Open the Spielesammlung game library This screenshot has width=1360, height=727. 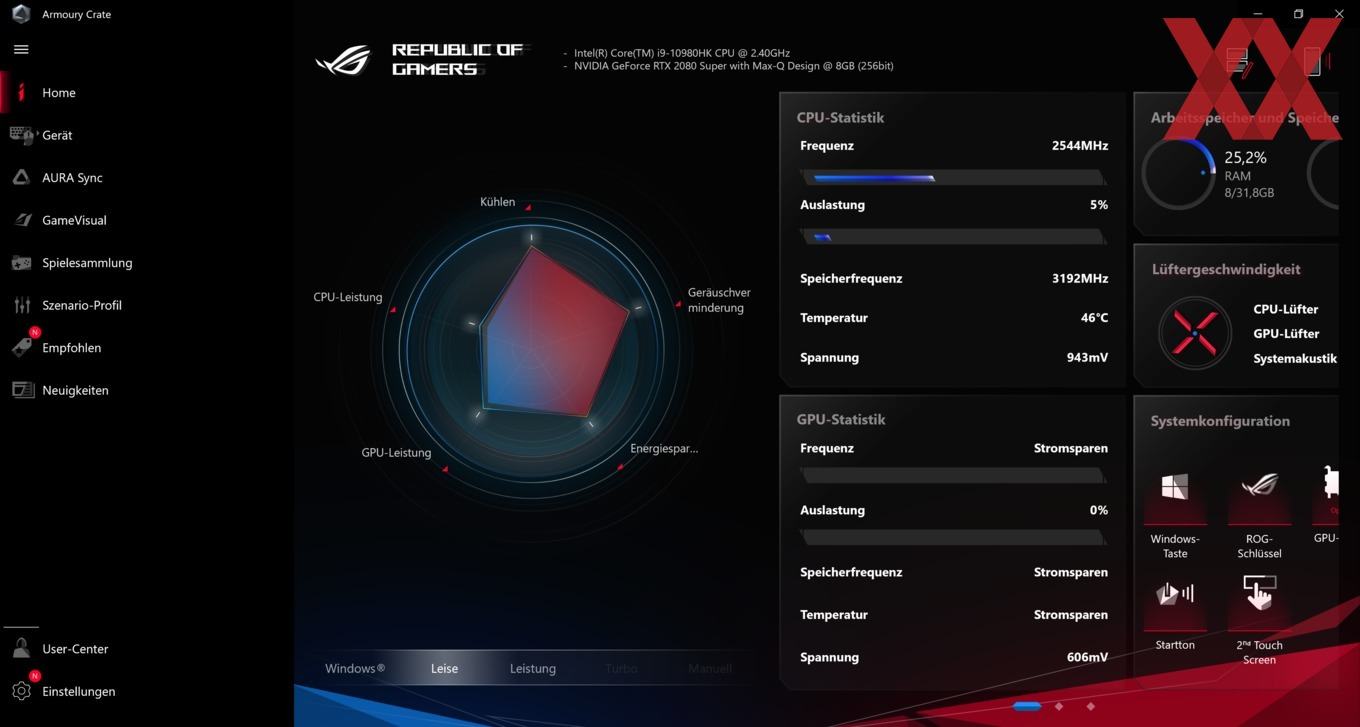[x=87, y=263]
